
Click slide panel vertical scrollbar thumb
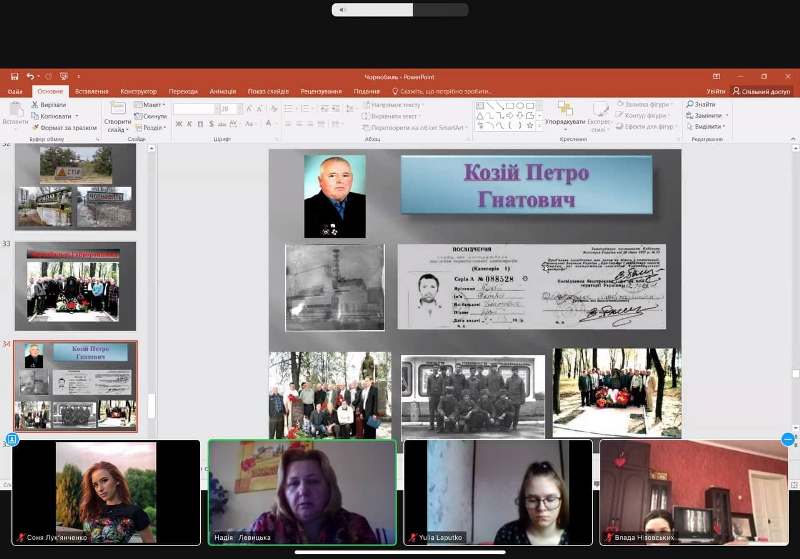[152, 406]
